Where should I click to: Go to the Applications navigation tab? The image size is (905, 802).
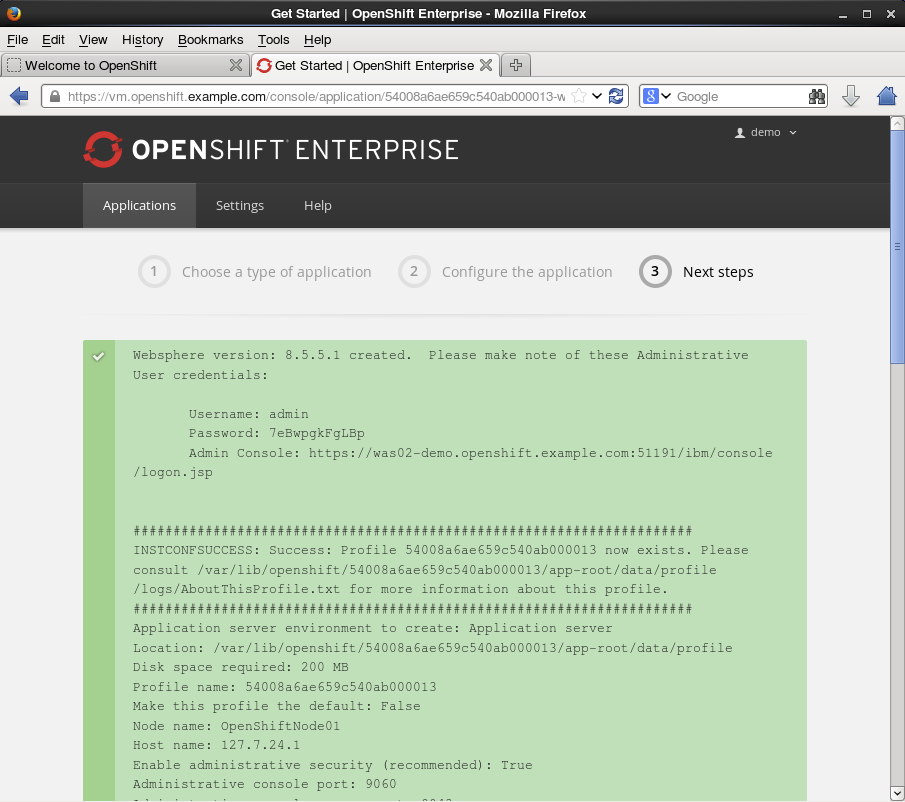pyautogui.click(x=139, y=205)
